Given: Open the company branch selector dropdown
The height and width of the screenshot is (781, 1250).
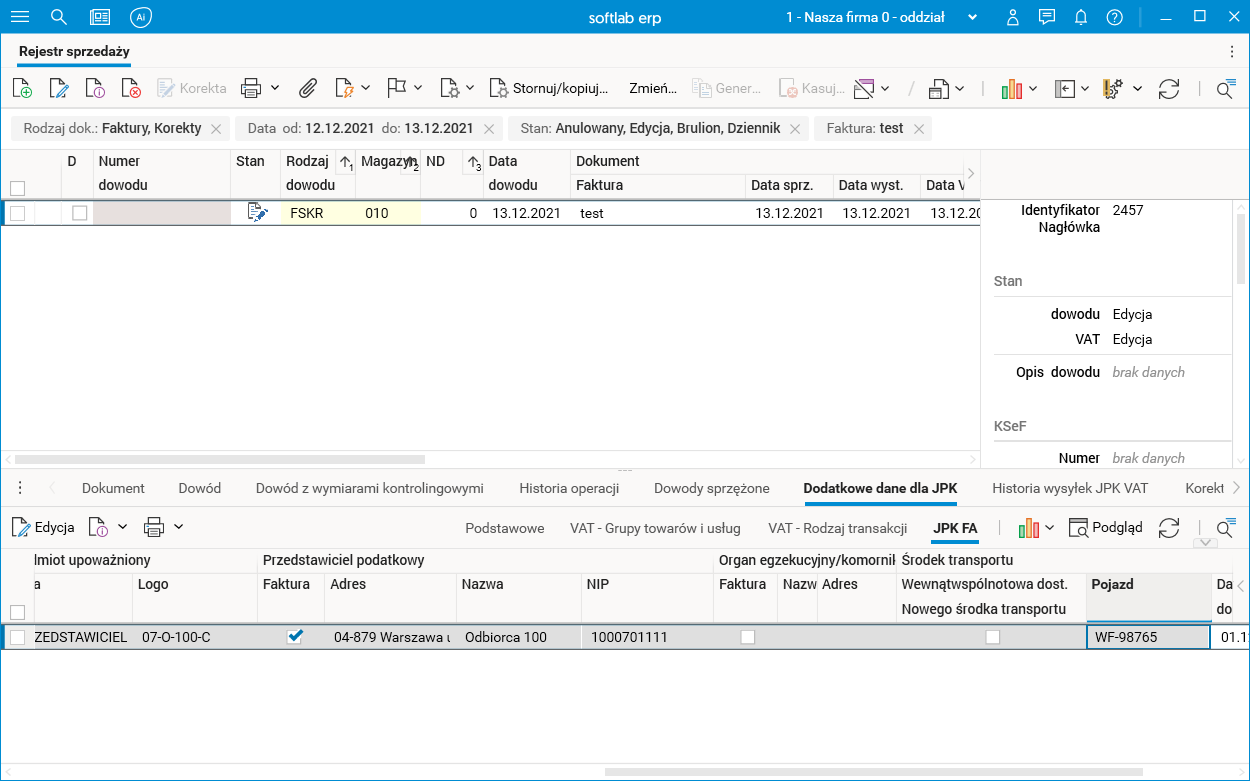Looking at the screenshot, I should coord(971,18).
